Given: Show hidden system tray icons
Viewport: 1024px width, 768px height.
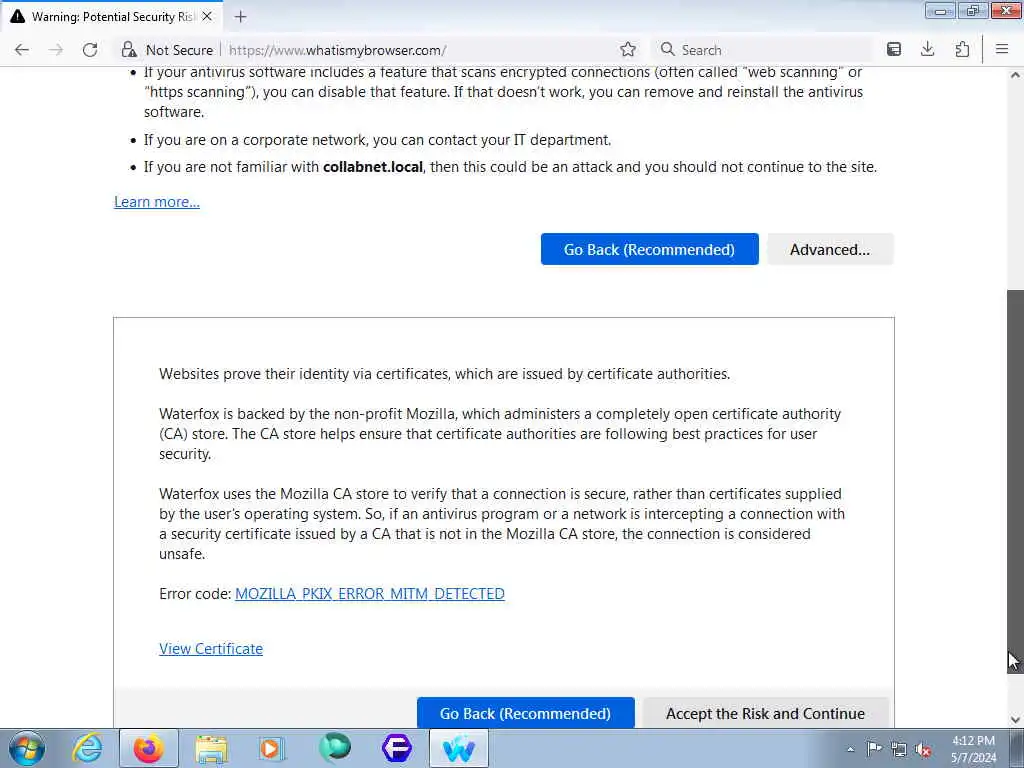Looking at the screenshot, I should 850,750.
